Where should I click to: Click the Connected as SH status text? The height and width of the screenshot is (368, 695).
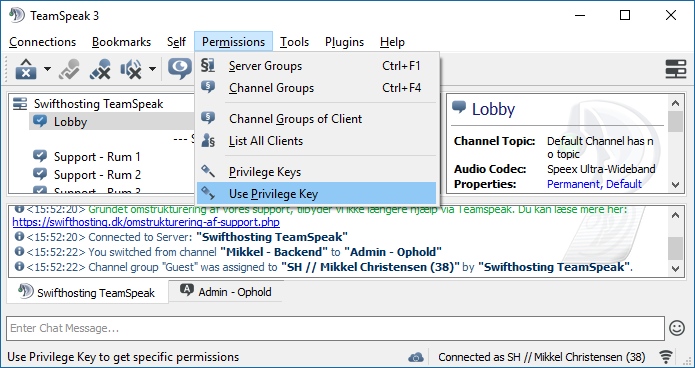(x=542, y=357)
